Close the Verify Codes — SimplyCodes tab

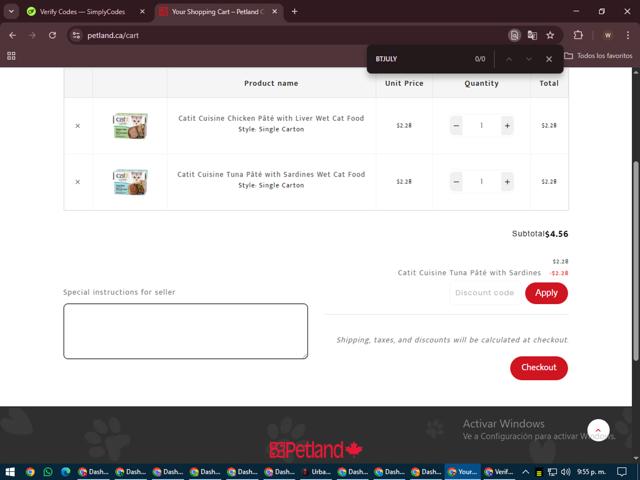click(142, 12)
